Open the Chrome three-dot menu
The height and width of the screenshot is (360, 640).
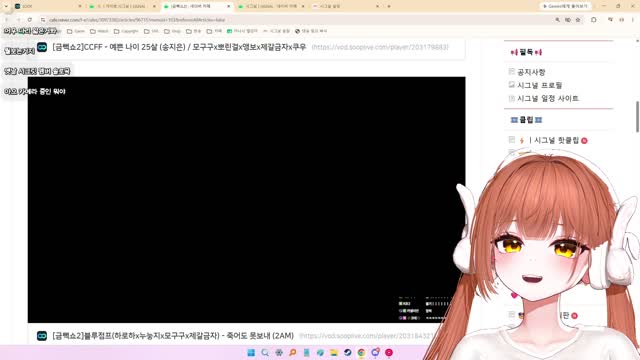point(633,20)
